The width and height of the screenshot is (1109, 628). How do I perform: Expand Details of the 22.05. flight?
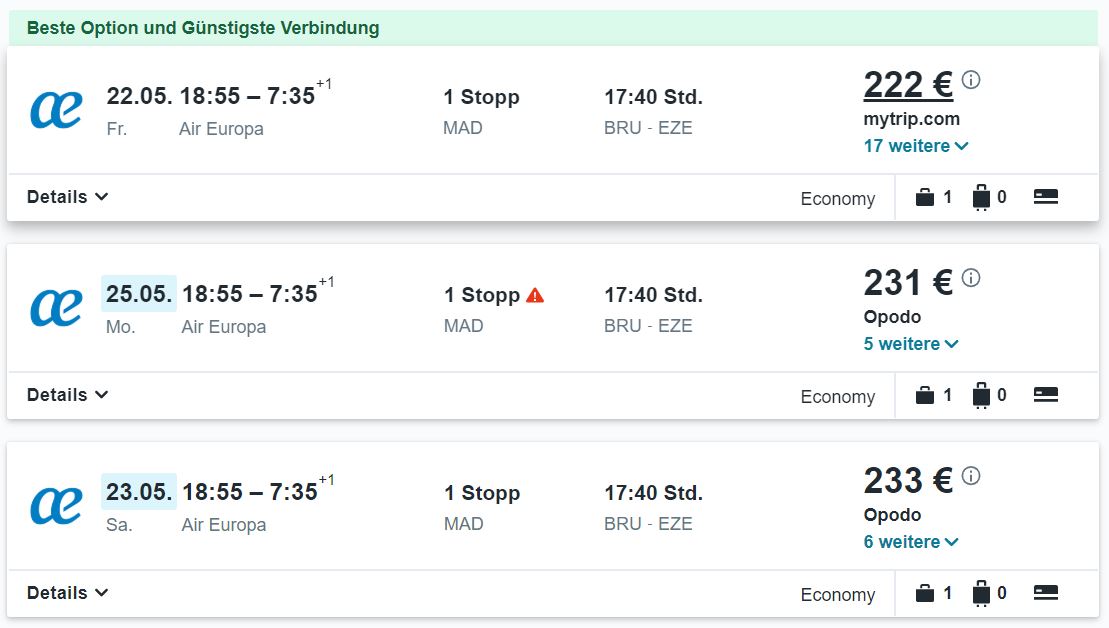click(67, 197)
